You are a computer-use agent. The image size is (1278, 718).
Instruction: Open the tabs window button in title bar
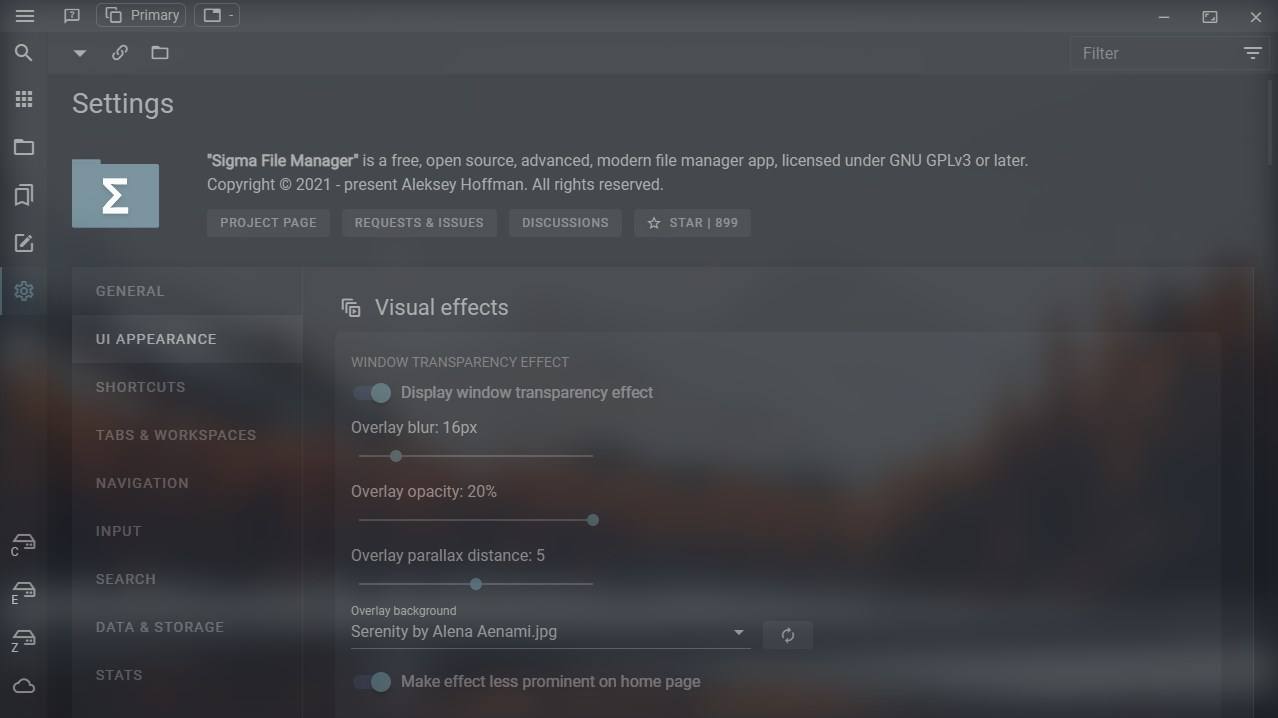[x=216, y=15]
